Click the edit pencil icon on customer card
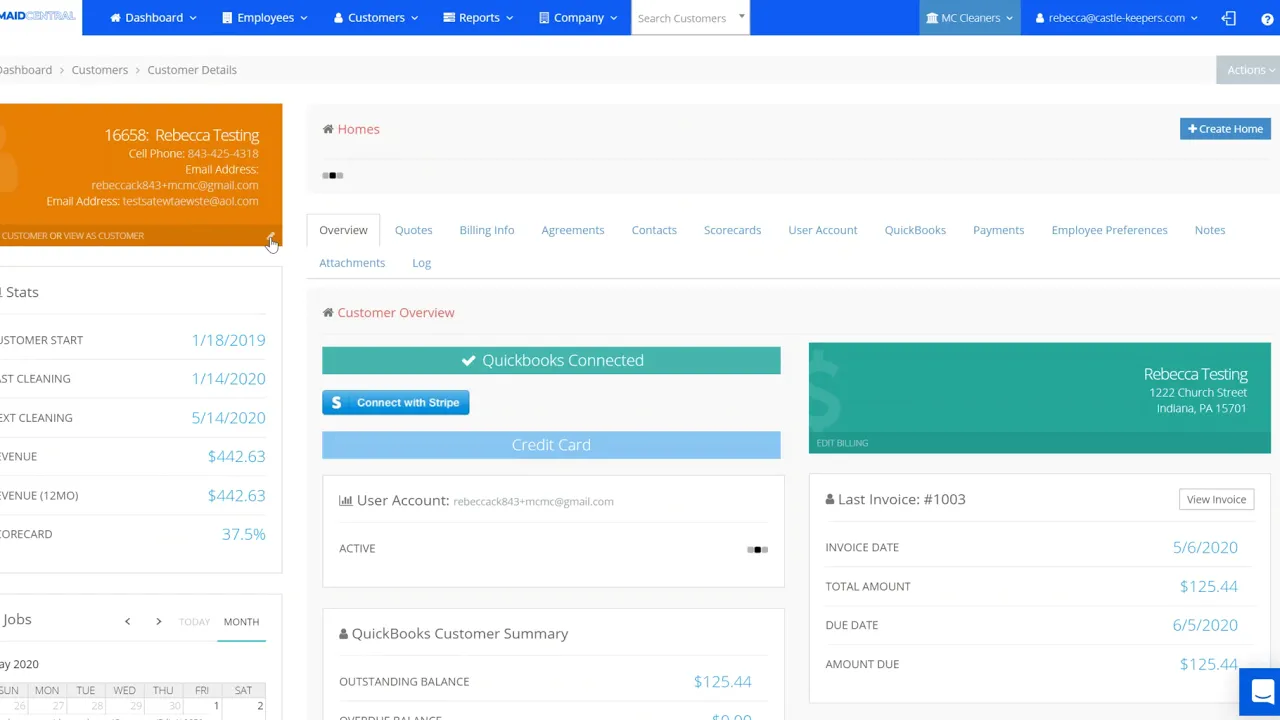Screen dimensions: 1280x720 click(x=270, y=237)
